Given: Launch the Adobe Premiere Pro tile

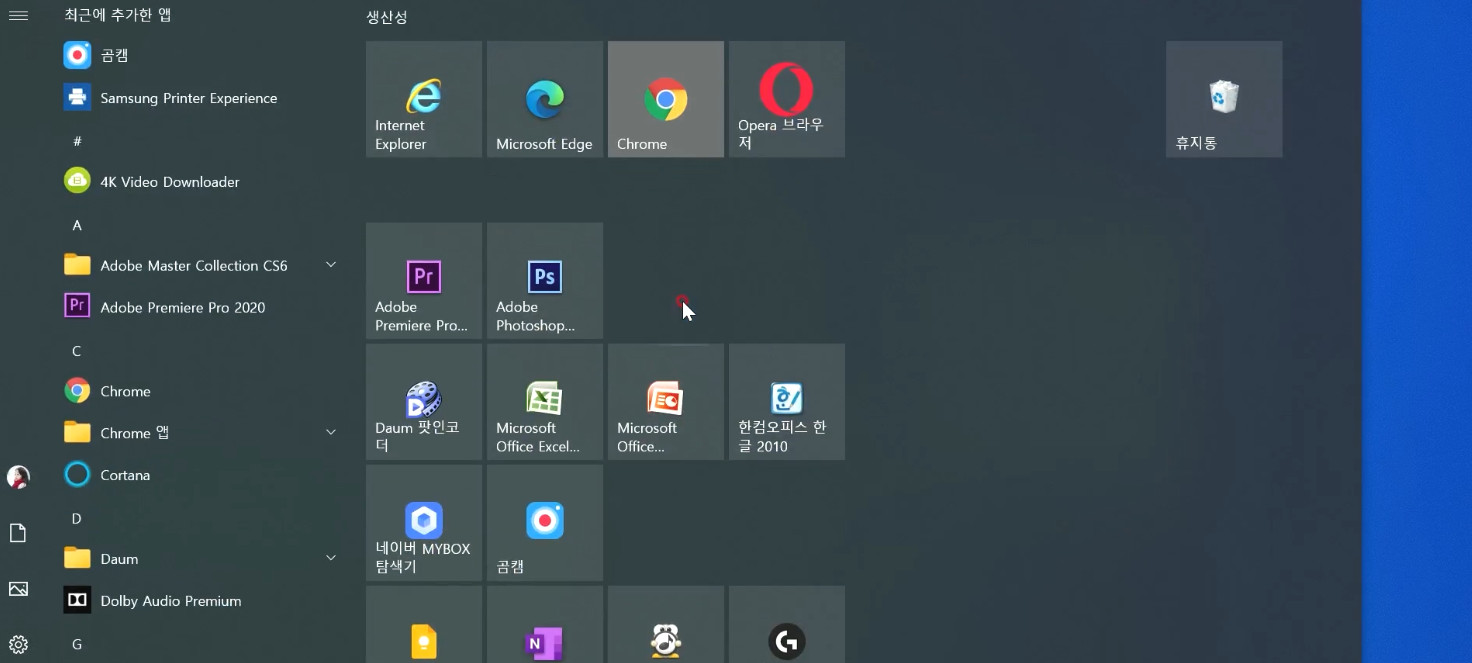Looking at the screenshot, I should 424,281.
